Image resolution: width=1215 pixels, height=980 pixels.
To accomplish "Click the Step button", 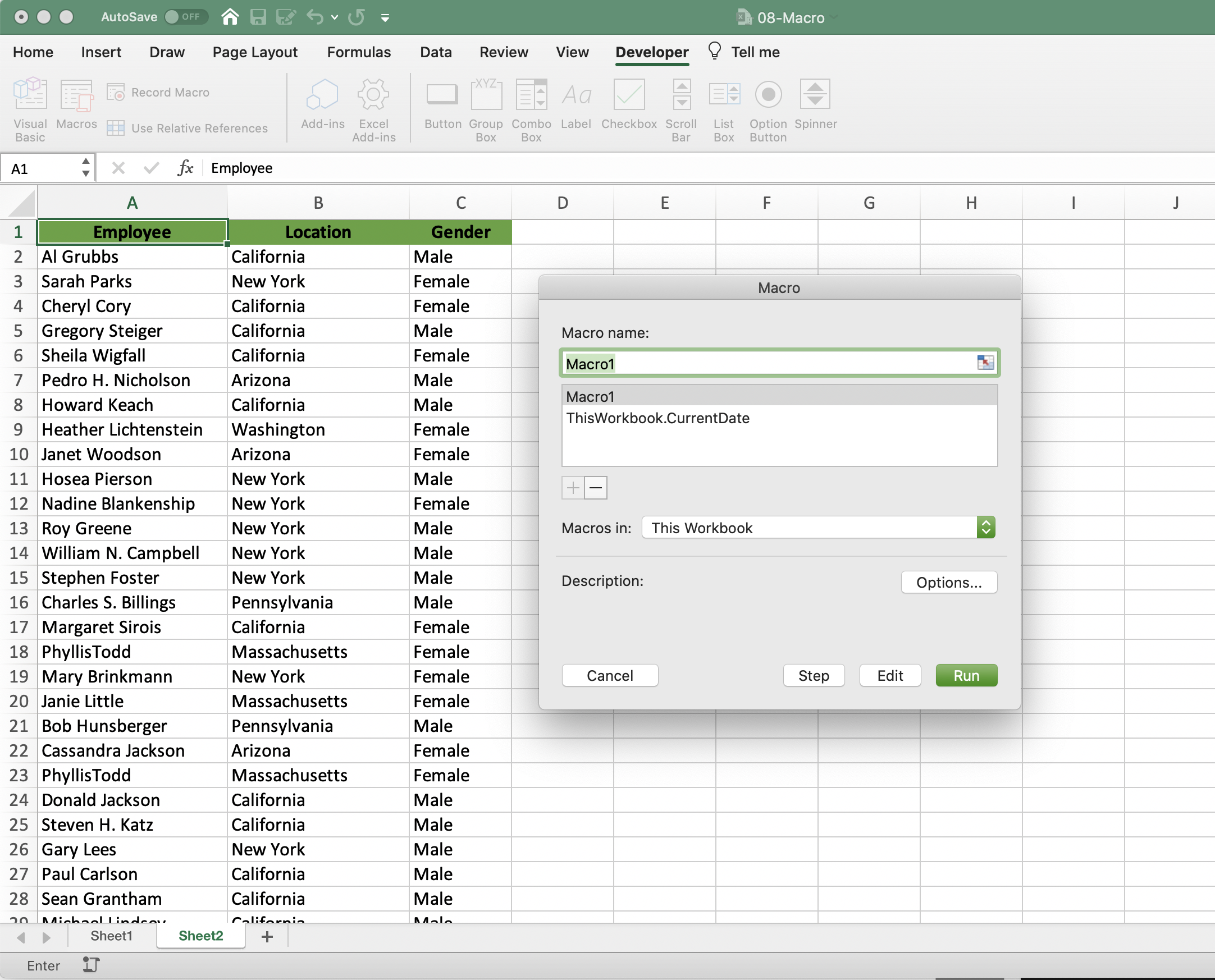I will [x=814, y=676].
